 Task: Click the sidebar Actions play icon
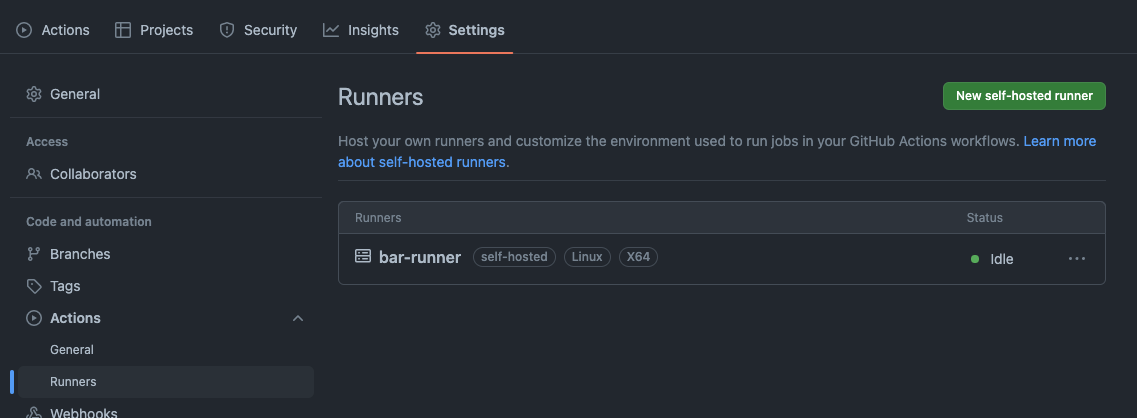(33, 318)
